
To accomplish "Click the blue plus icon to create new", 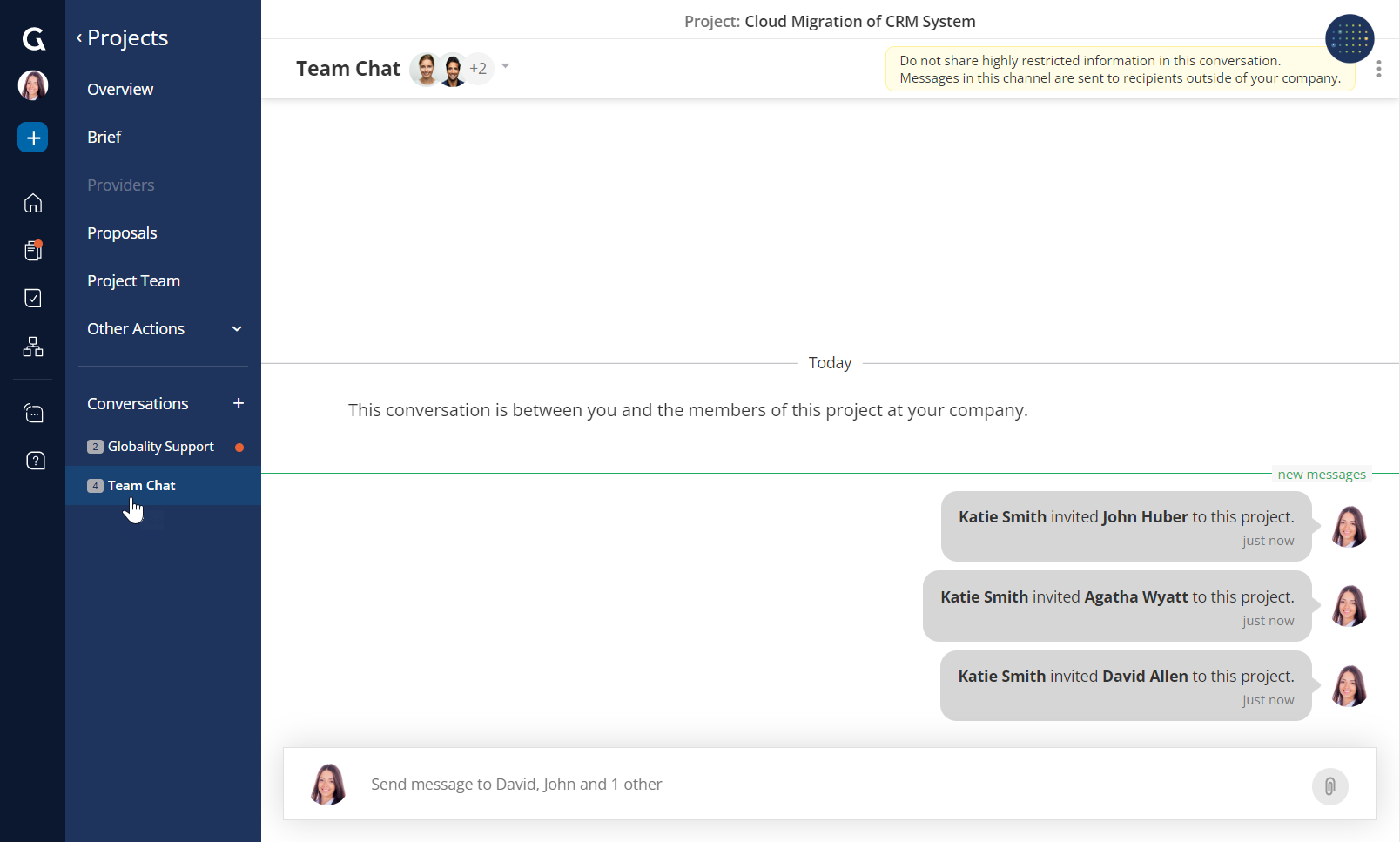I will point(32,137).
